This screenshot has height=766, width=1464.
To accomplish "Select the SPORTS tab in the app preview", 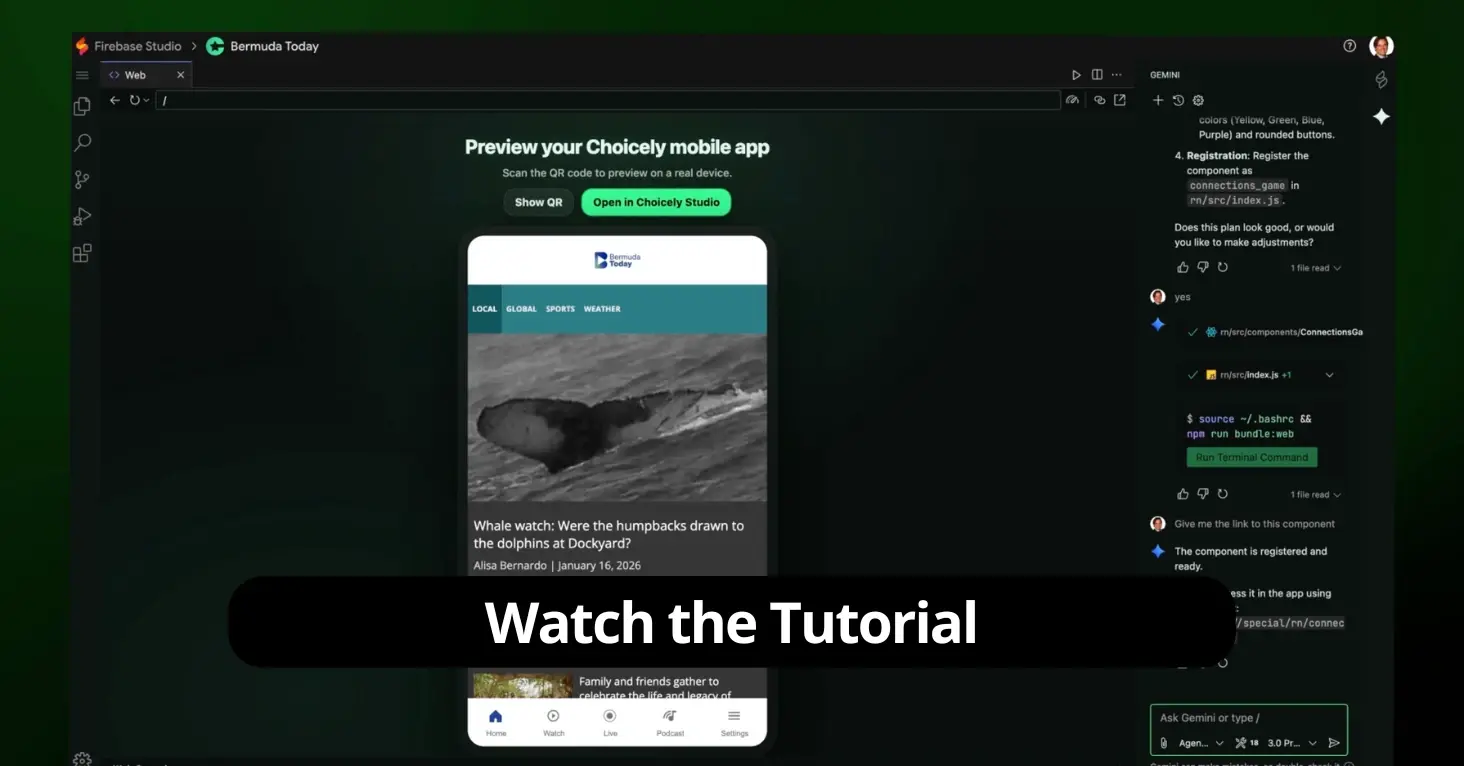I will coord(559,308).
